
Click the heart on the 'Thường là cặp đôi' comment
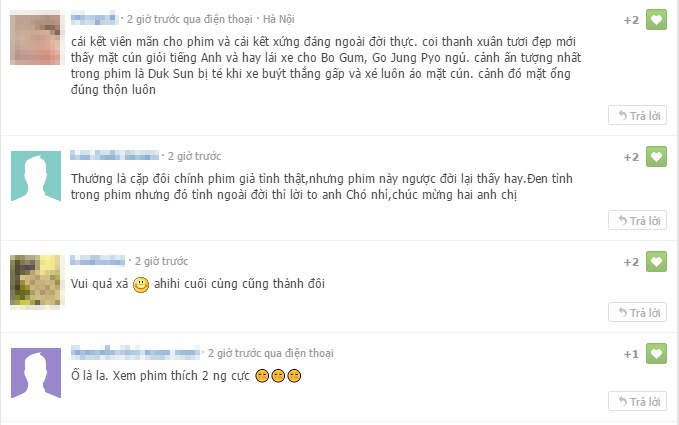pyautogui.click(x=656, y=156)
